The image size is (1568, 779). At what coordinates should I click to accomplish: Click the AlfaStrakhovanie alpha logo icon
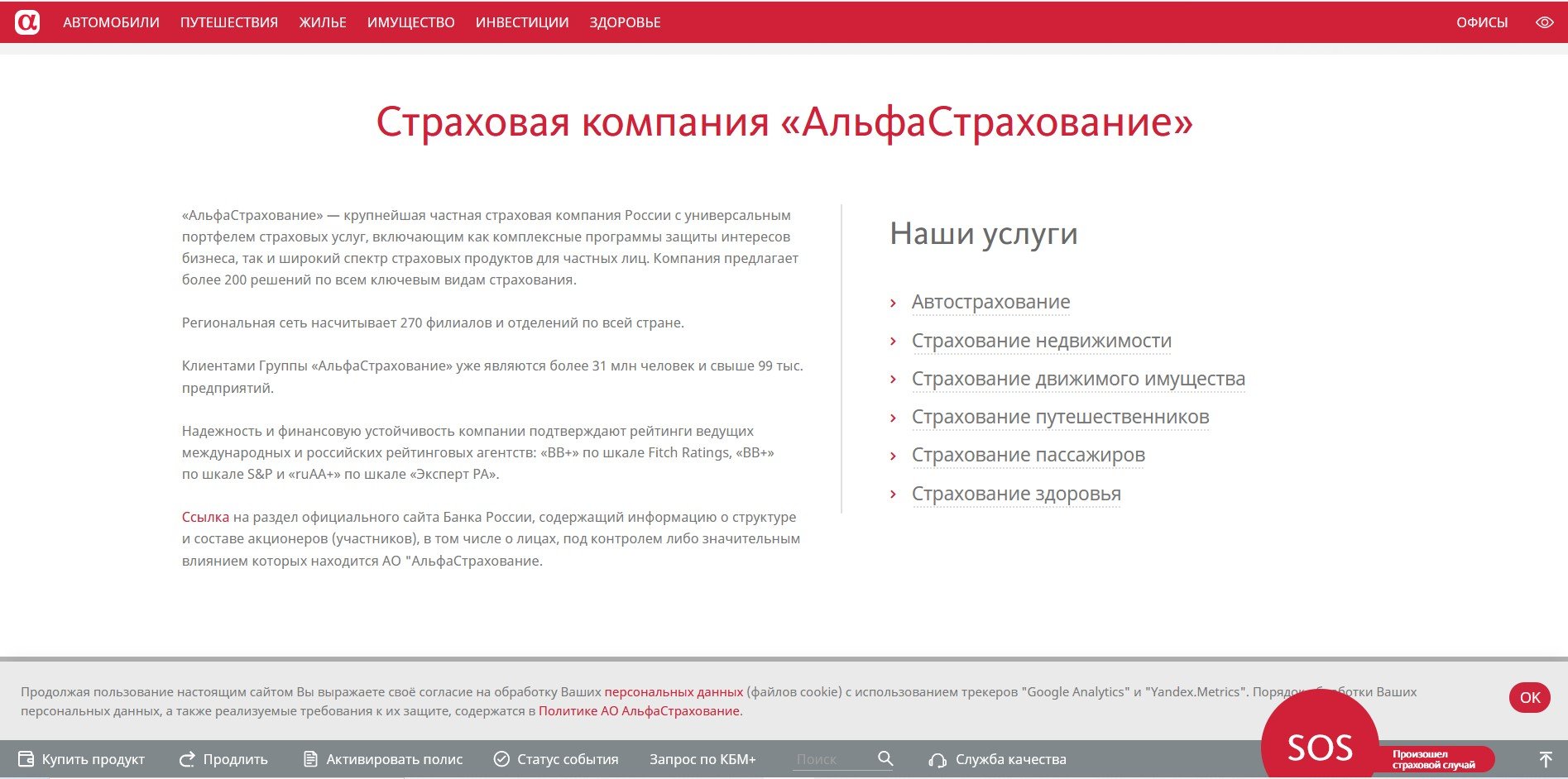coord(27,22)
